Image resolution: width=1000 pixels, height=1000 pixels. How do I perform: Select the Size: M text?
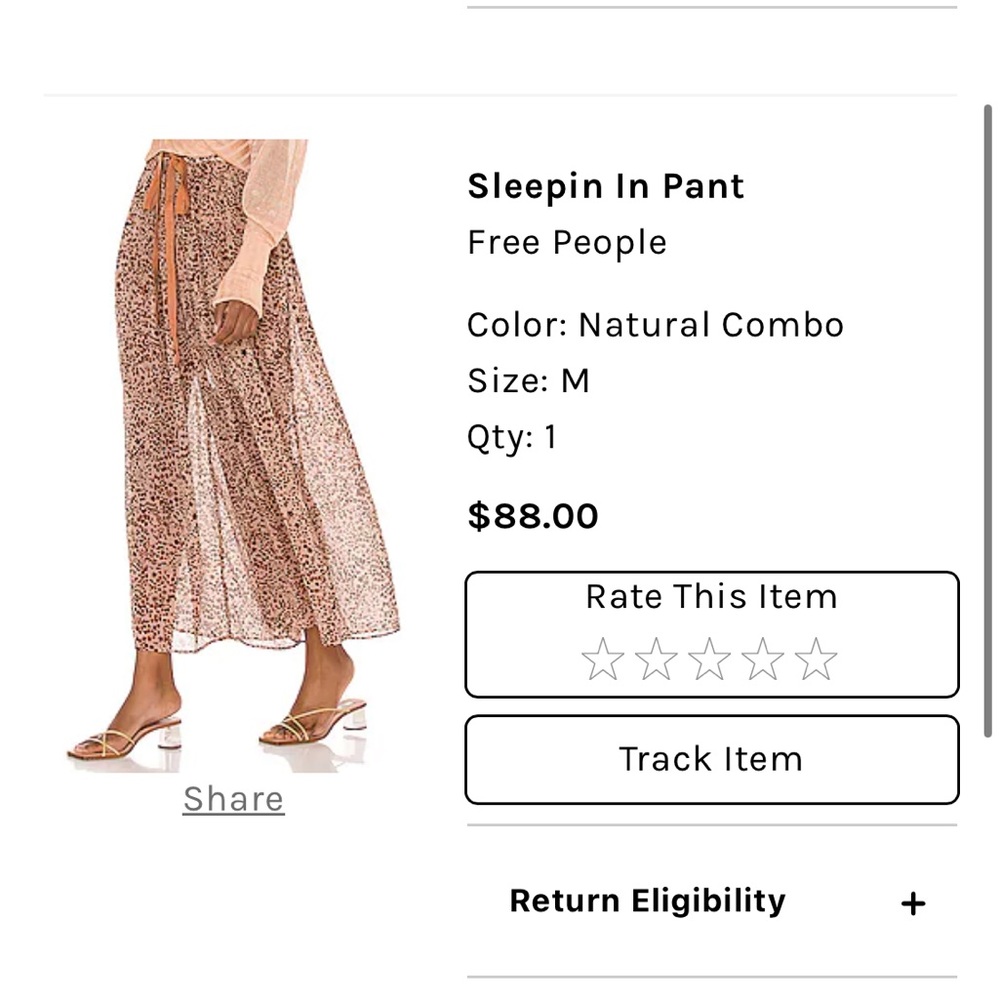point(529,380)
